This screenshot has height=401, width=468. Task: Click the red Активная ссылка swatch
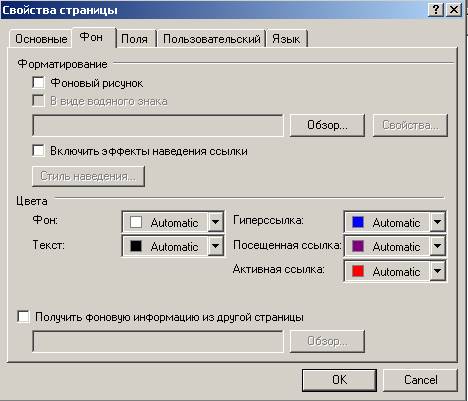tap(358, 271)
